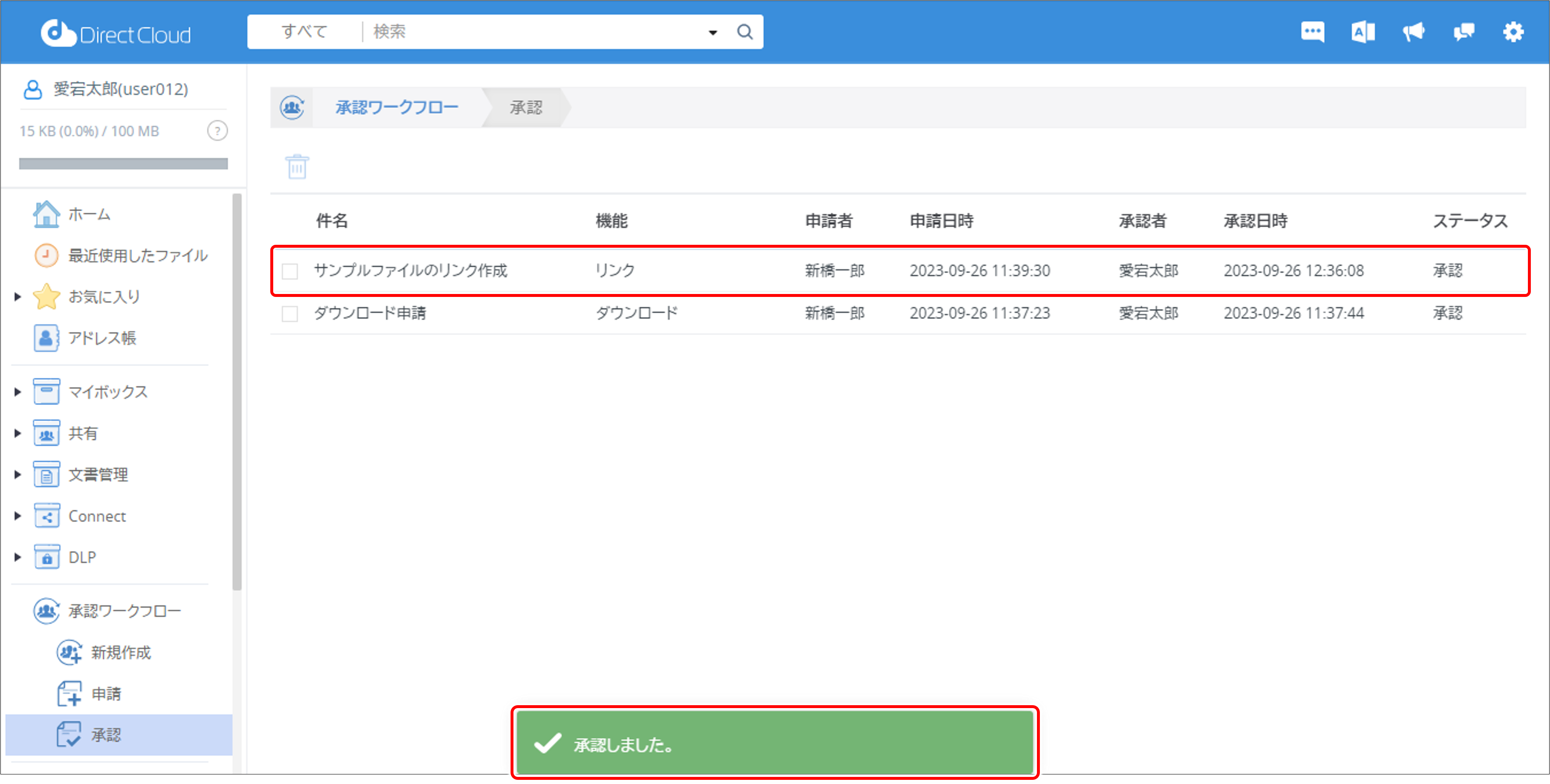
Task: Open 新規作成 under 承認ワークフロー
Action: point(103,652)
